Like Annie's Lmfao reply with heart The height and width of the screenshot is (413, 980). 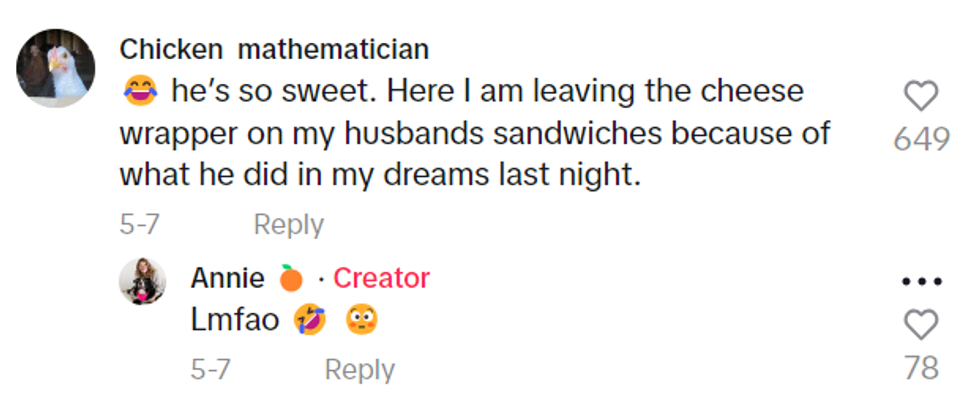tap(920, 325)
